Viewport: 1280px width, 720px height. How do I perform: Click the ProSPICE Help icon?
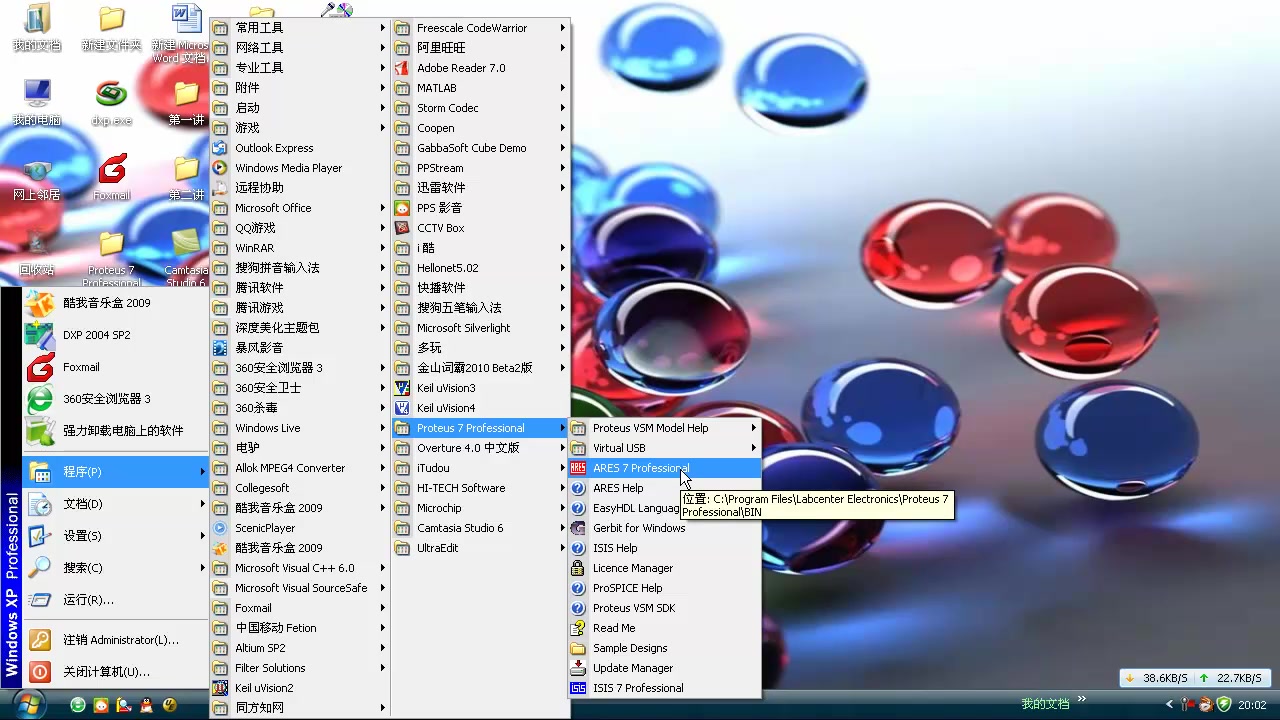tap(578, 588)
